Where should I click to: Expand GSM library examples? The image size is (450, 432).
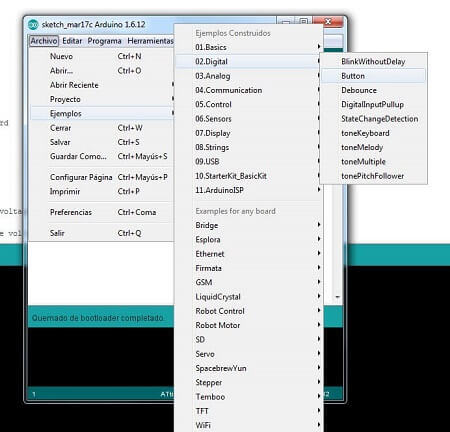tap(249, 283)
